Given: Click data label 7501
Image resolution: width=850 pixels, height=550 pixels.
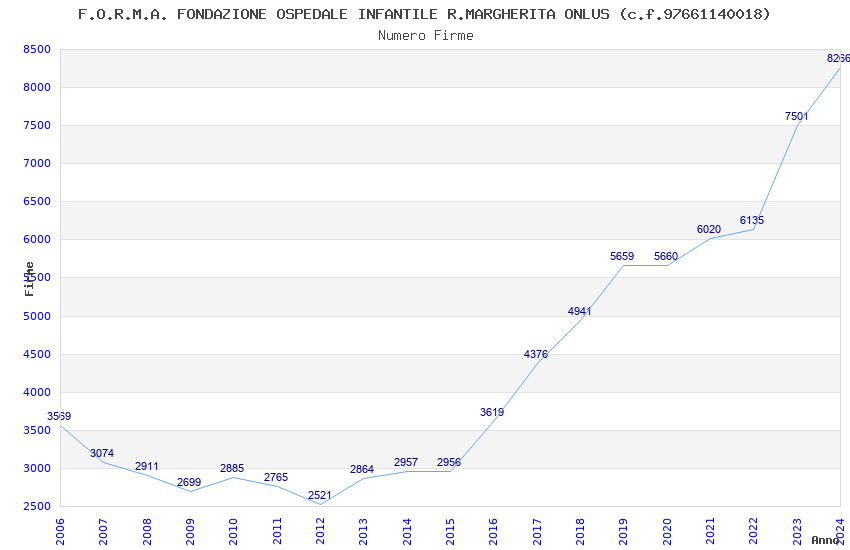Looking at the screenshot, I should point(796,116).
